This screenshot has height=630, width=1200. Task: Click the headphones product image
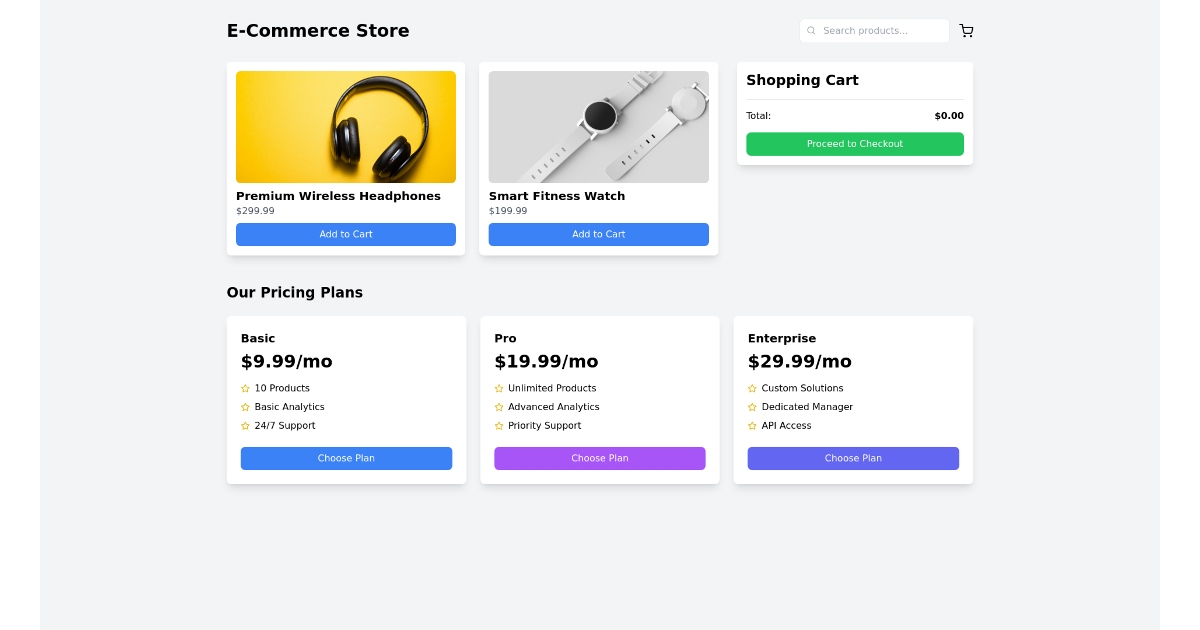coord(345,127)
